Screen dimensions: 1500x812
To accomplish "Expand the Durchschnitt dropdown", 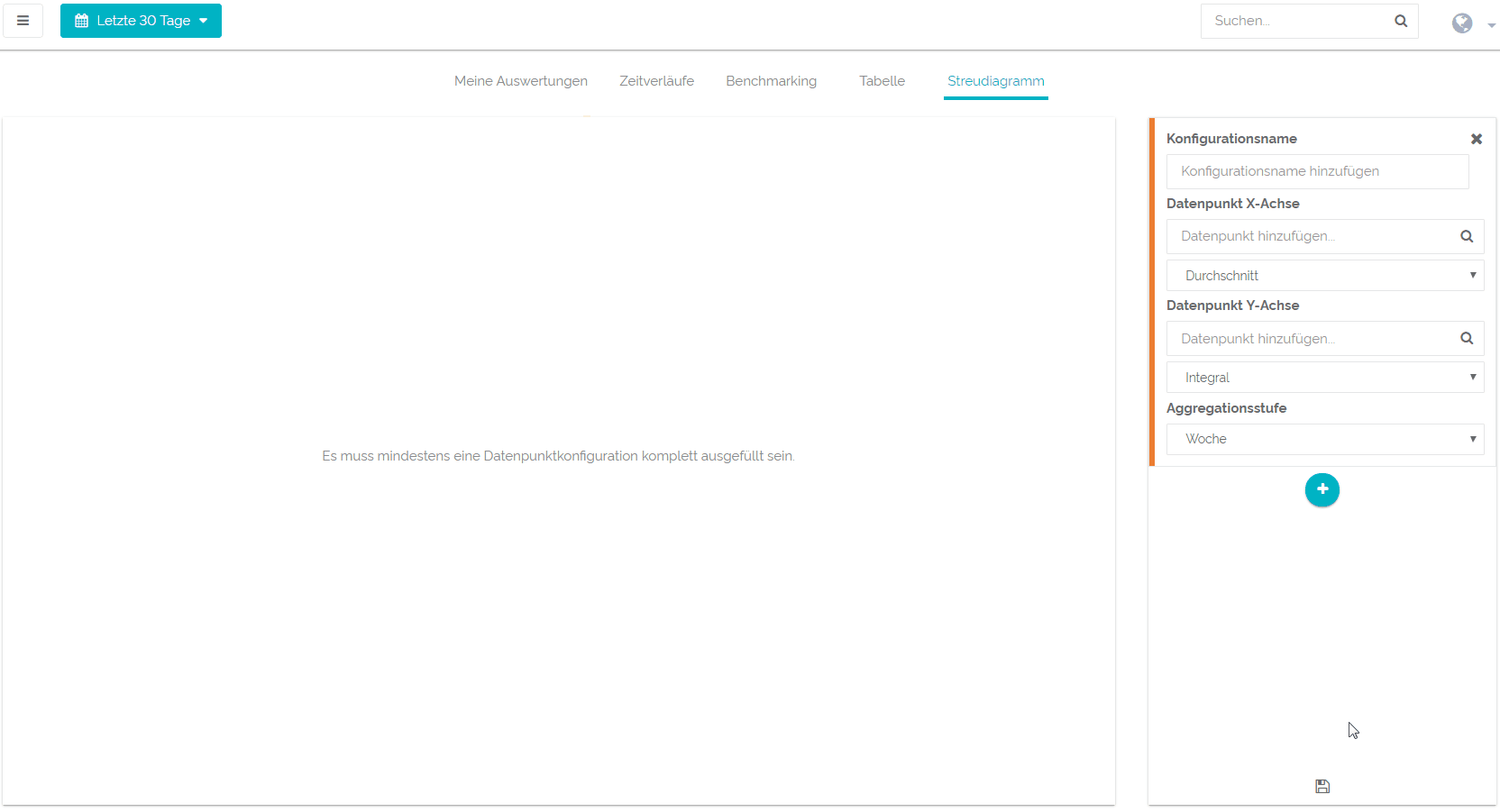I will (x=1324, y=276).
